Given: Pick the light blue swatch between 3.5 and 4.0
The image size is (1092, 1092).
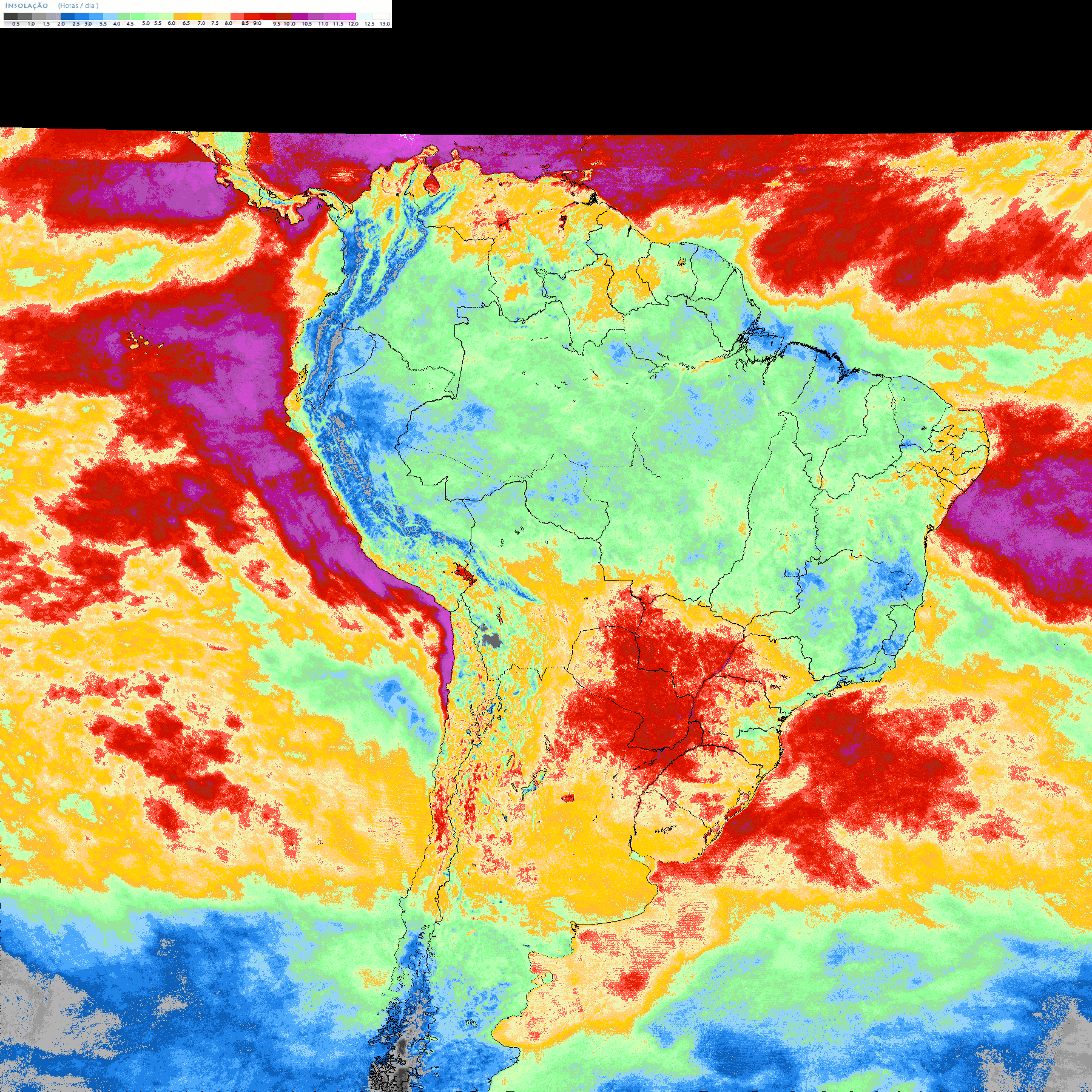Looking at the screenshot, I should coord(110,16).
